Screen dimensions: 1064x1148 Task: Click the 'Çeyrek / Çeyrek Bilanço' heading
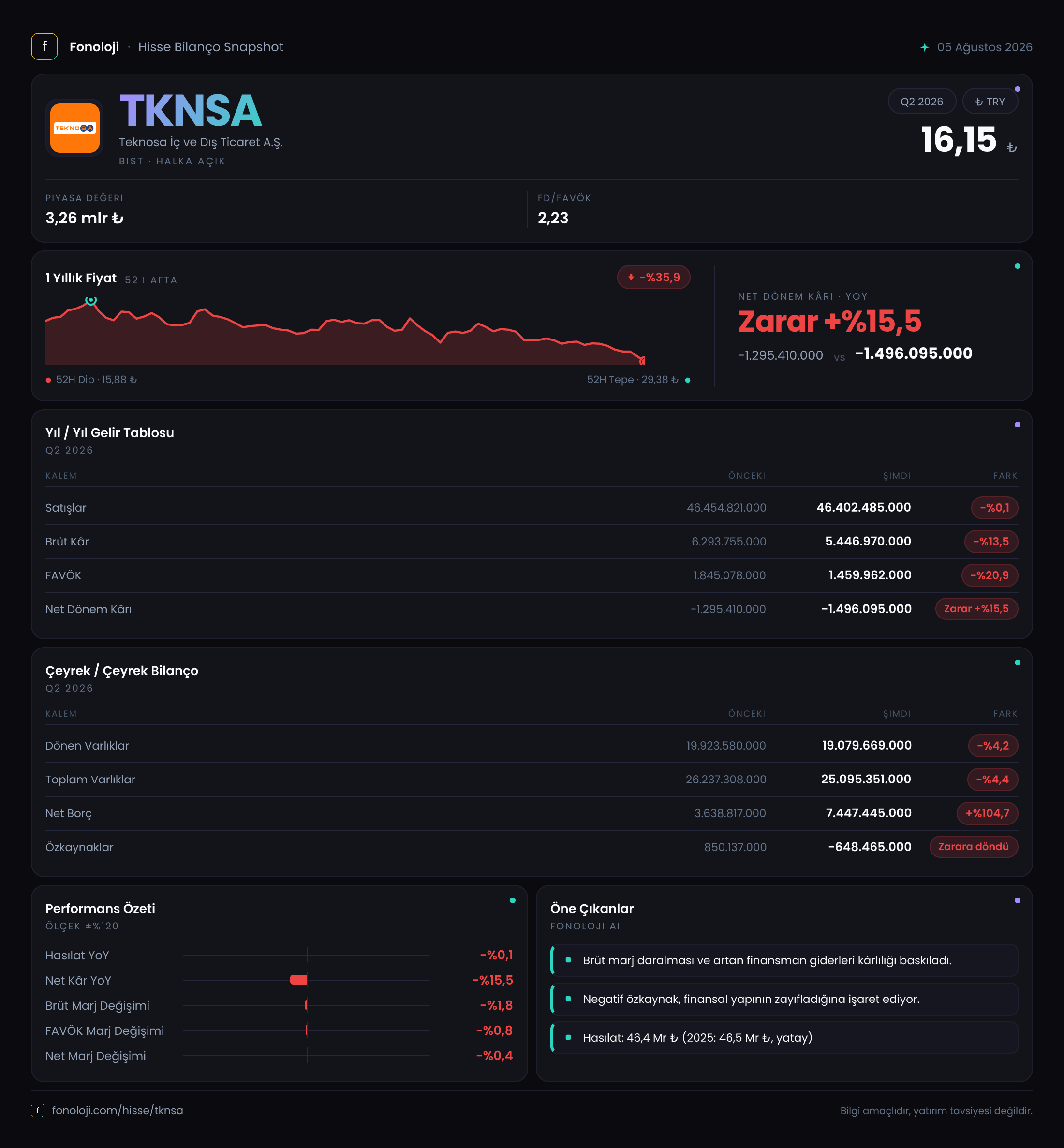[x=122, y=671]
